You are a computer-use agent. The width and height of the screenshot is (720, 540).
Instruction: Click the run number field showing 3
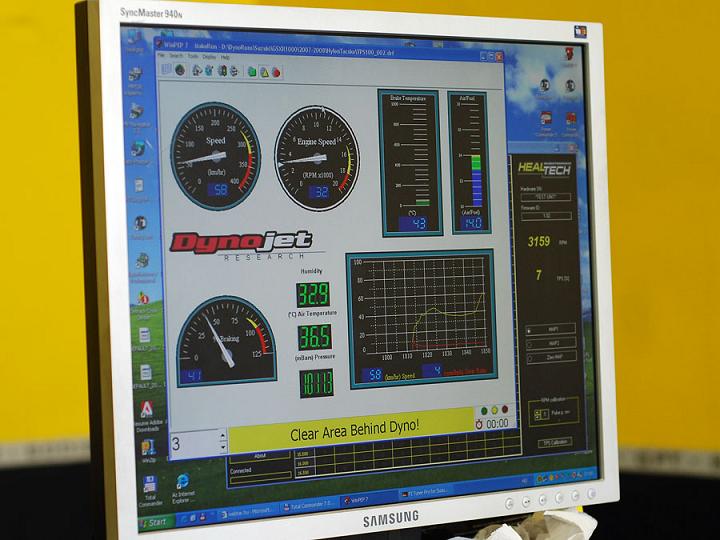point(194,443)
